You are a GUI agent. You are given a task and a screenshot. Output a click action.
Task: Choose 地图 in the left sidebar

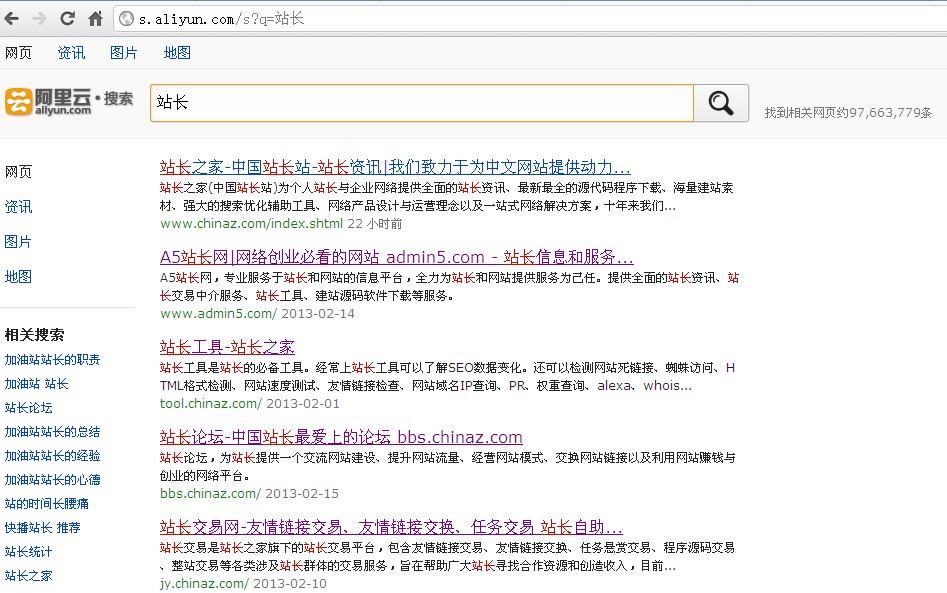18,277
